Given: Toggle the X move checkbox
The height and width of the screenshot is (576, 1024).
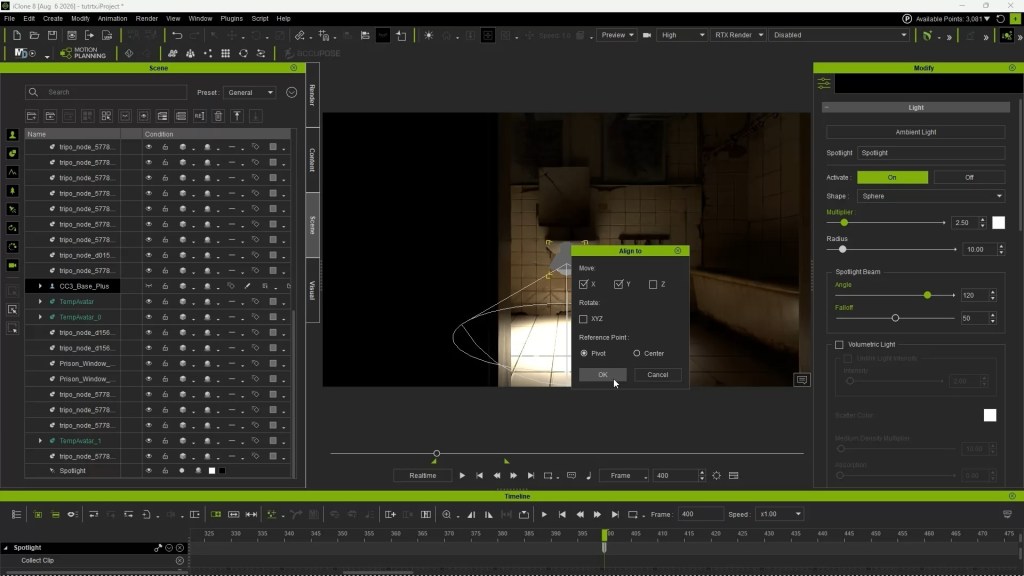Looking at the screenshot, I should [x=583, y=284].
